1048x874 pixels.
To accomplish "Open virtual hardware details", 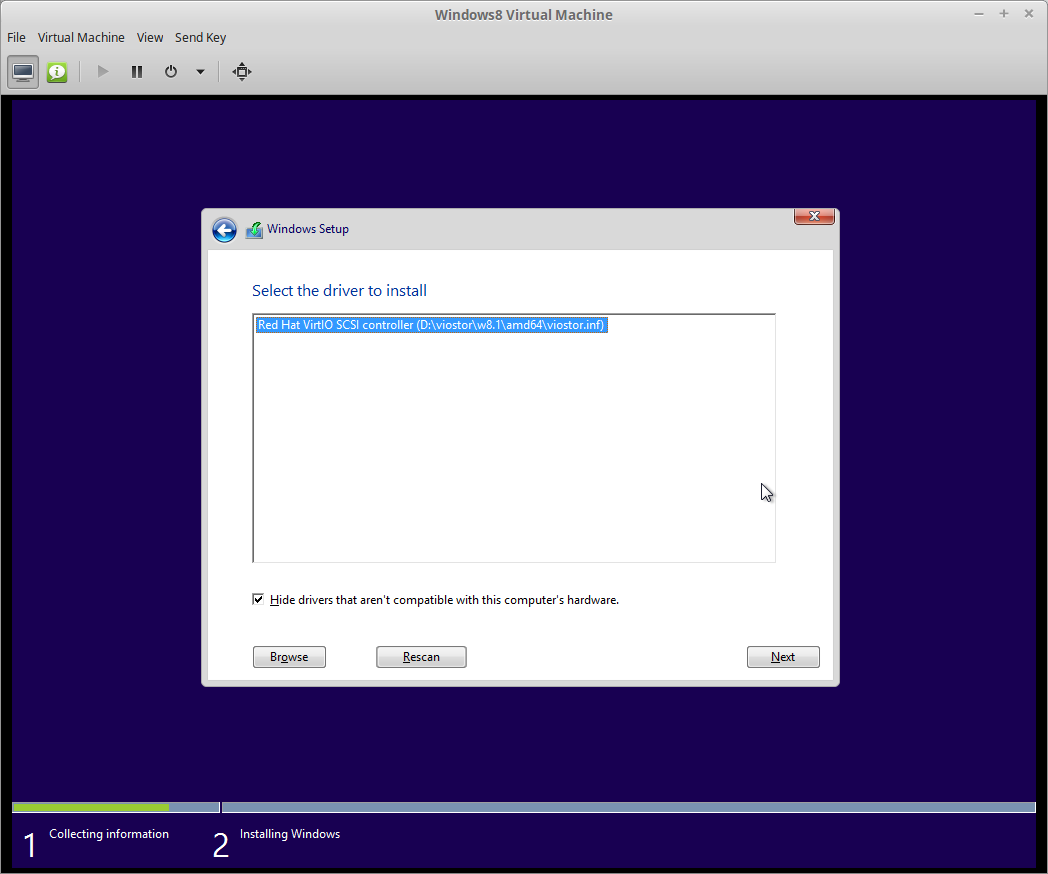I will [57, 71].
